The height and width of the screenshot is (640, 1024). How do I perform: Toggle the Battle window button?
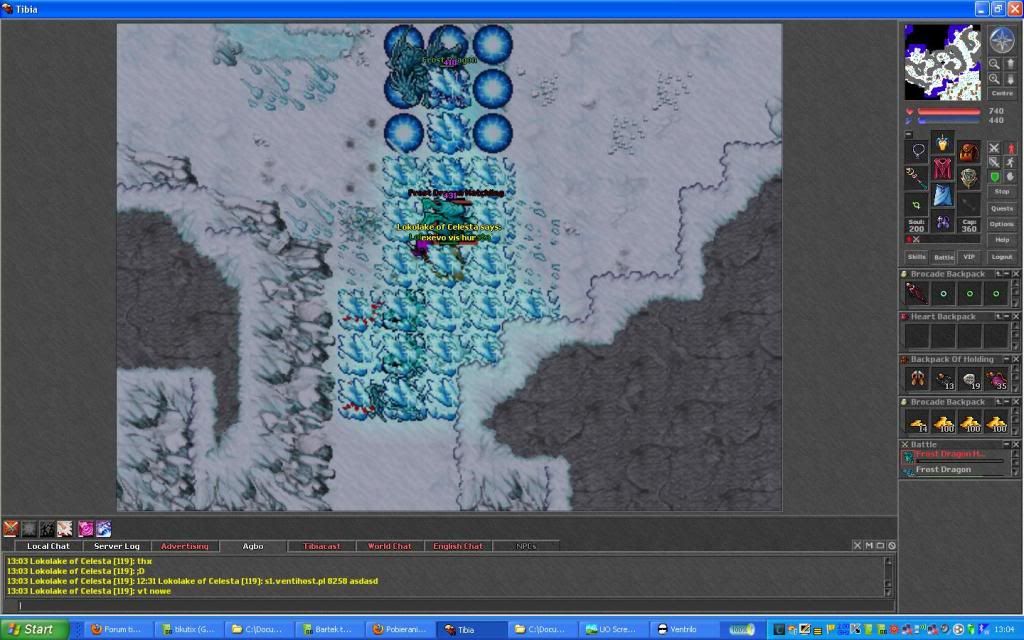[x=944, y=257]
